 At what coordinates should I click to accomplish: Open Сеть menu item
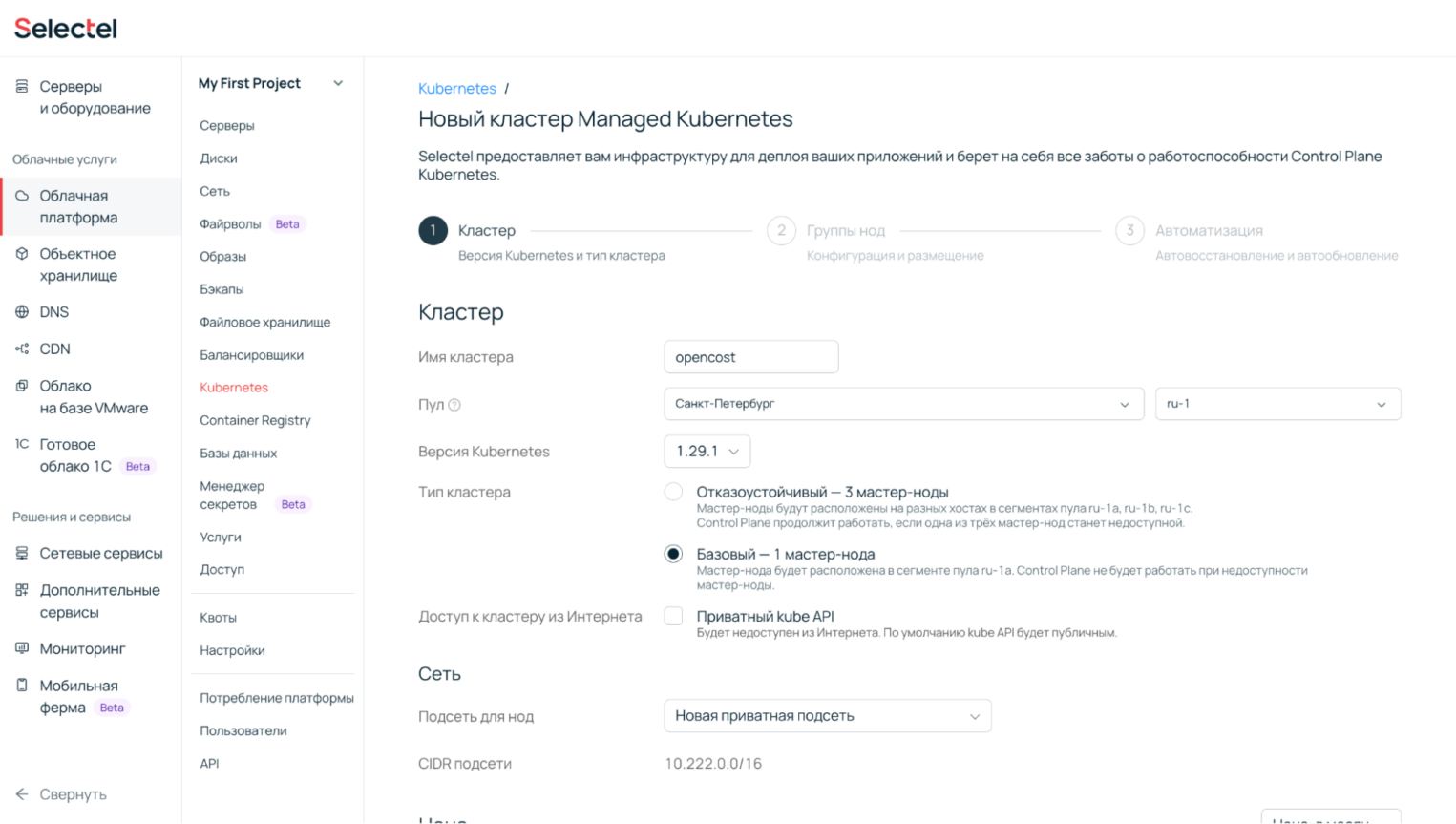(x=215, y=191)
